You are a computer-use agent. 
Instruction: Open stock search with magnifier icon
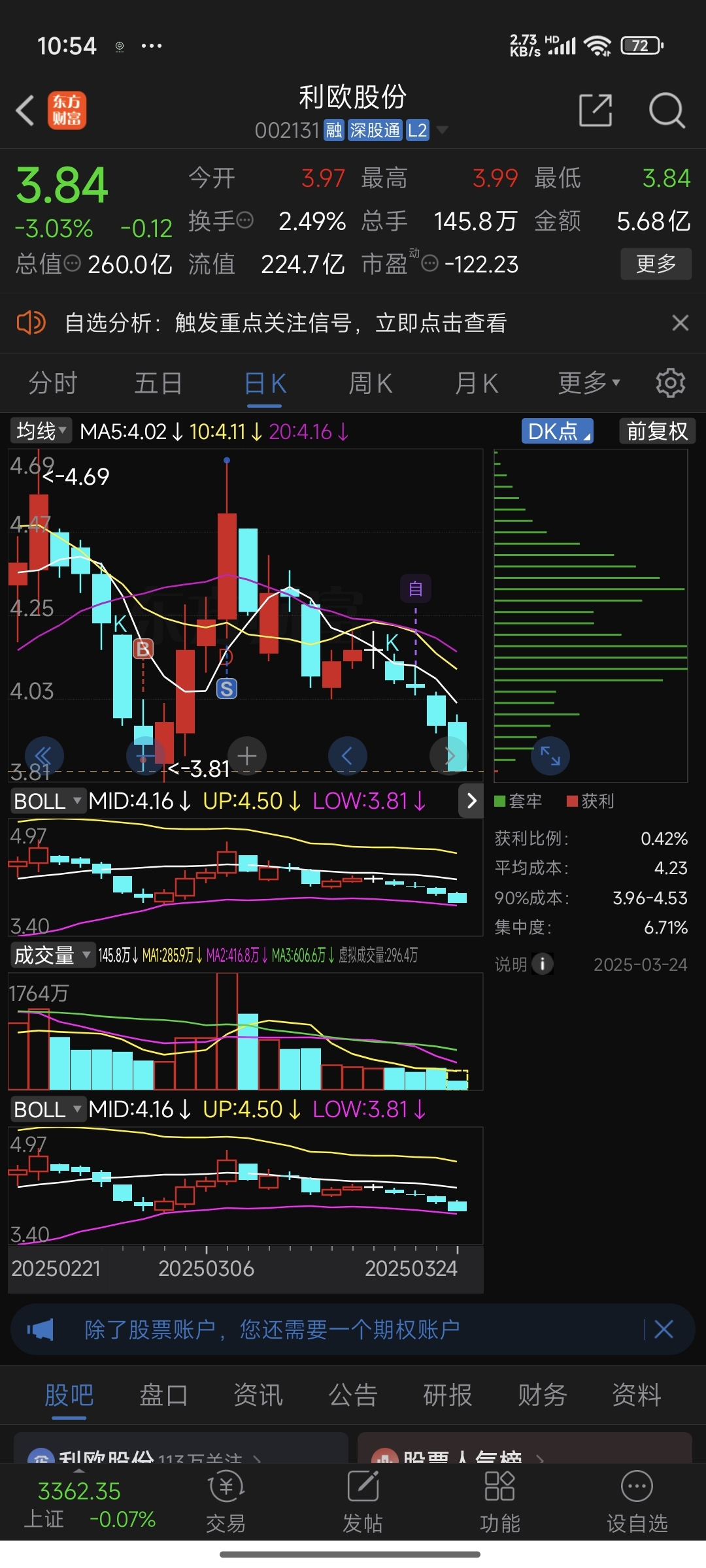[x=667, y=110]
